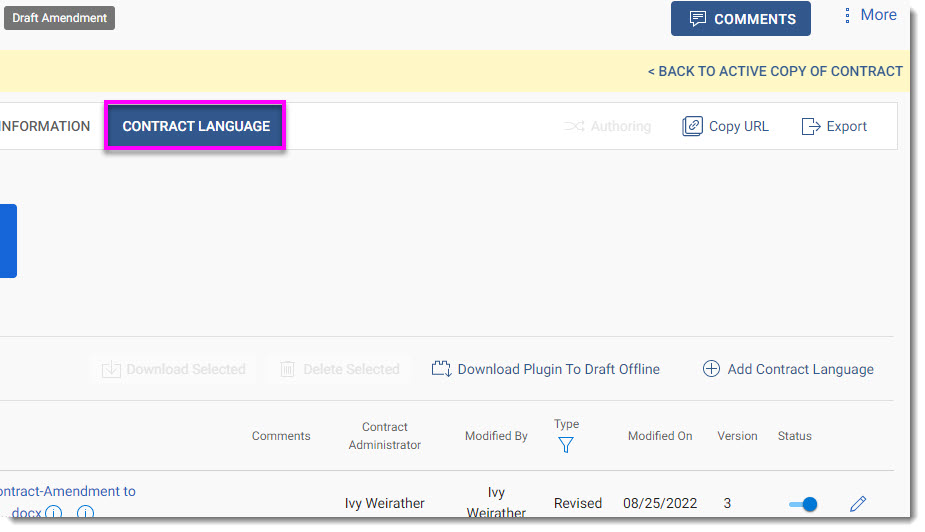Toggle the Status switch for version 3

point(803,504)
